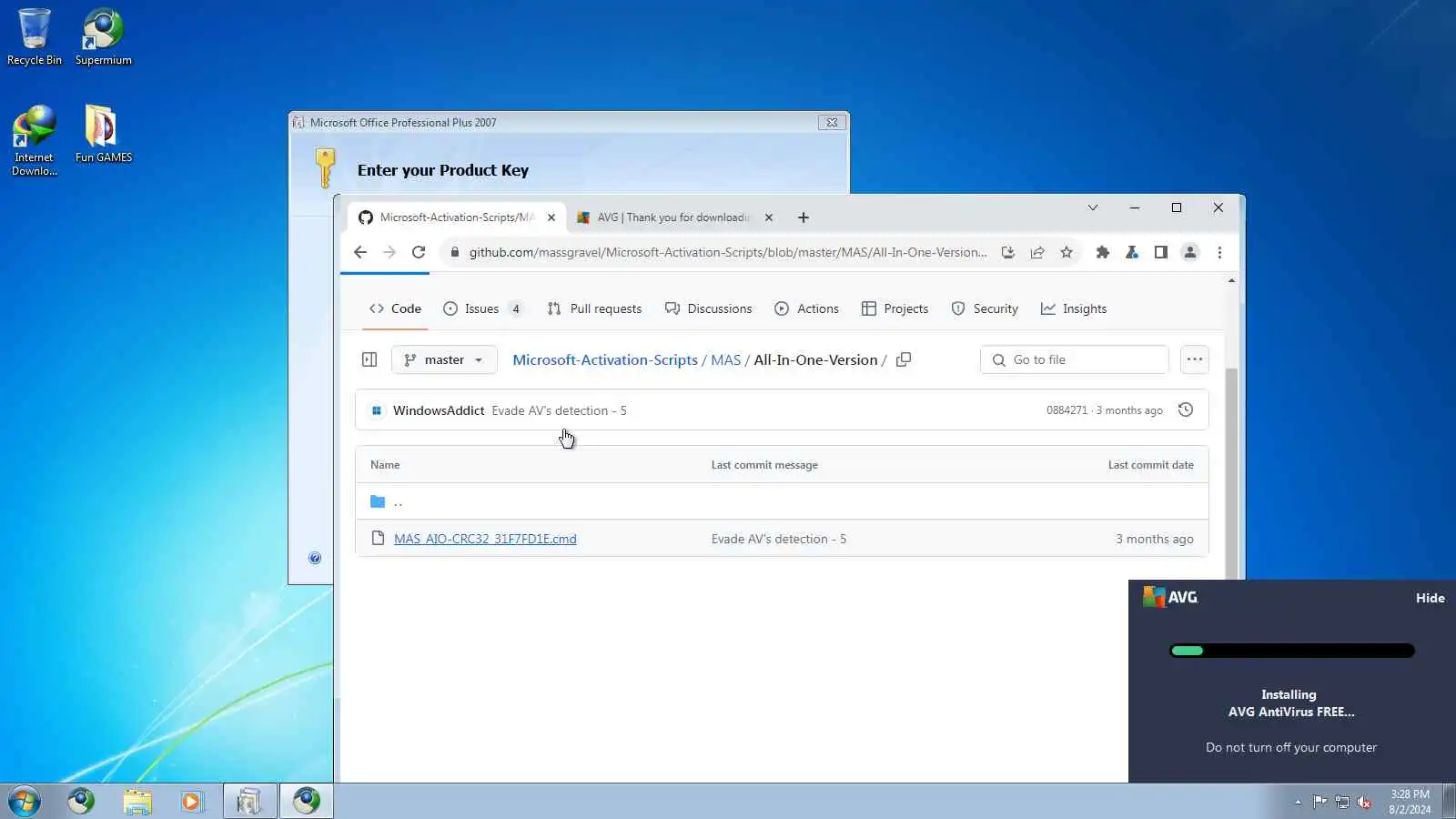
Task: View commit history clock icon
Action: (1186, 409)
